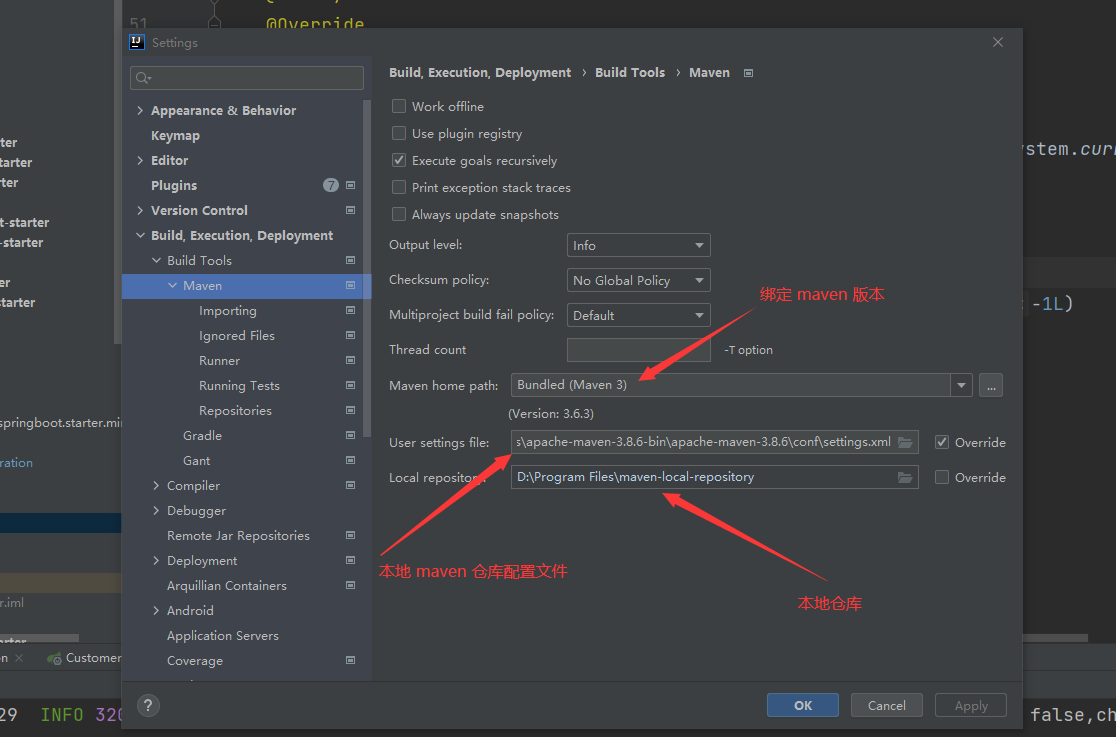Close the Settings dialog with X

coord(998,42)
